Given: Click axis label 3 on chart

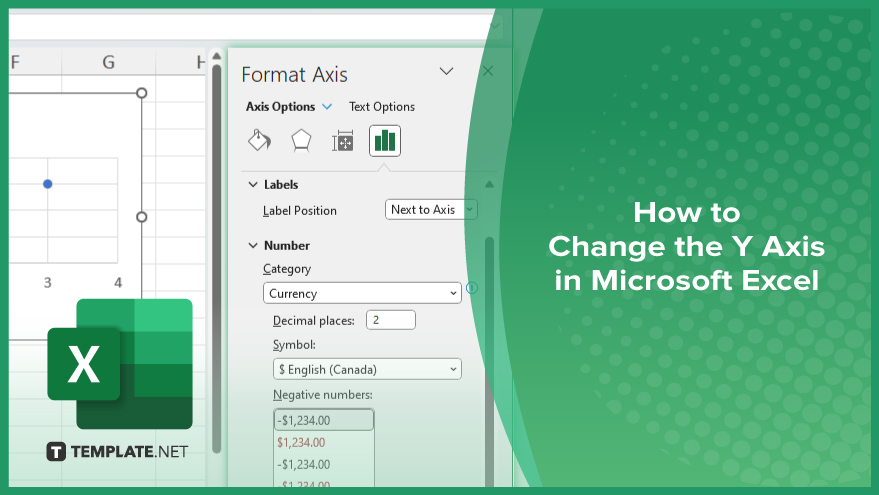Looking at the screenshot, I should pyautogui.click(x=48, y=283).
